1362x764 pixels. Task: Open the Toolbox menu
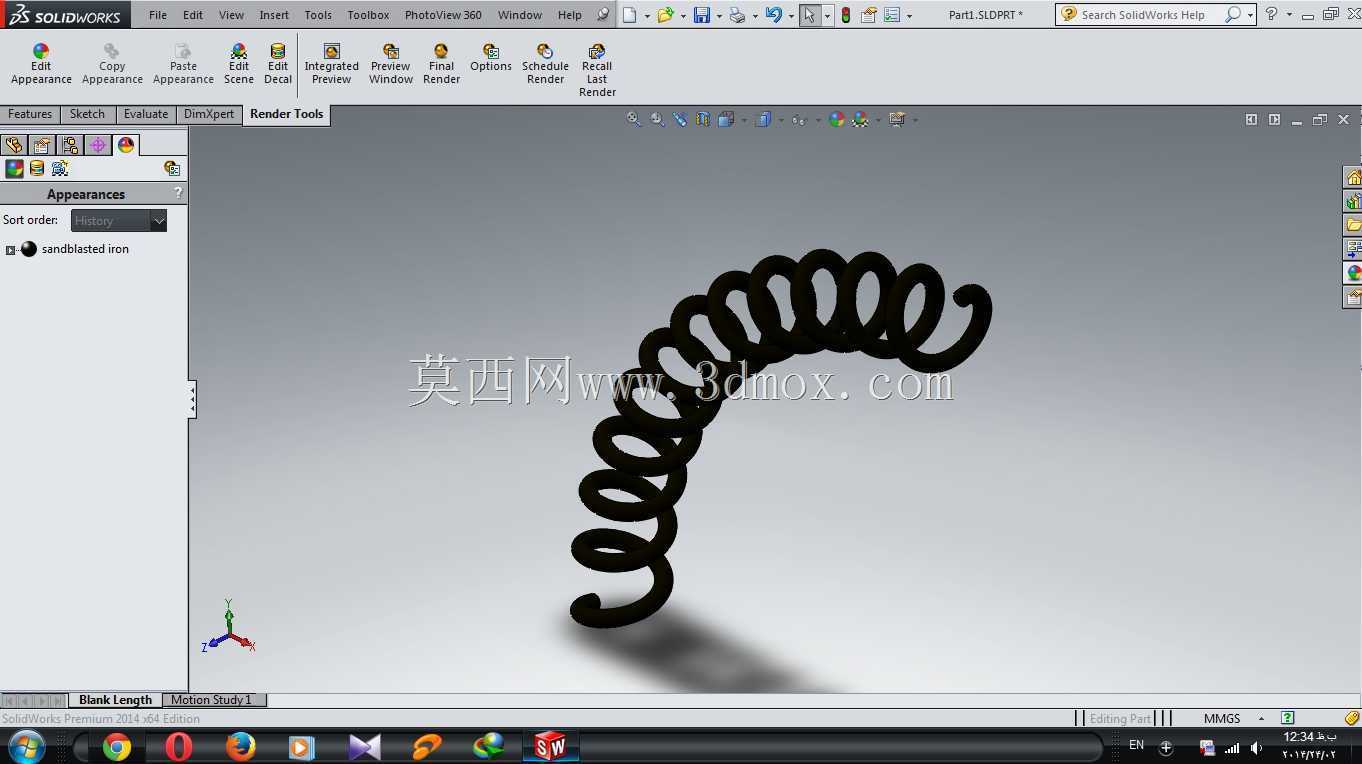[x=368, y=15]
